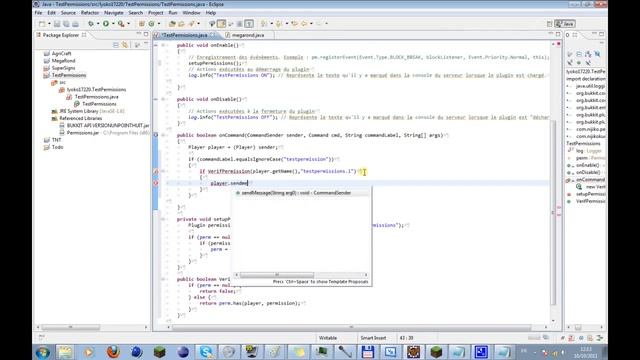The image size is (640, 360).
Task: Toggle Show Whitespace Characters icon
Action: pyautogui.click(x=249, y=24)
